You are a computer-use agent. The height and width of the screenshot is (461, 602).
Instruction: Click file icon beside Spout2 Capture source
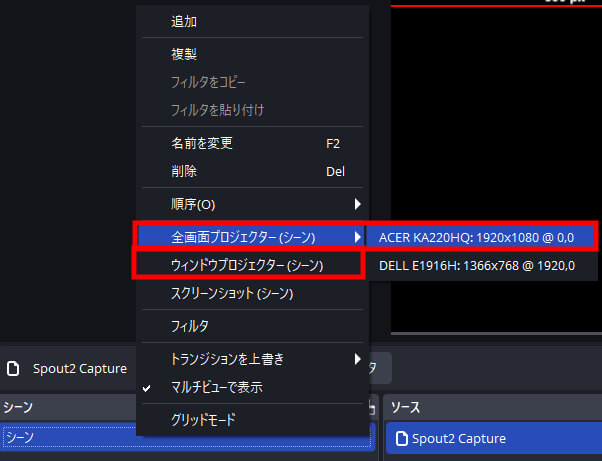click(402, 438)
